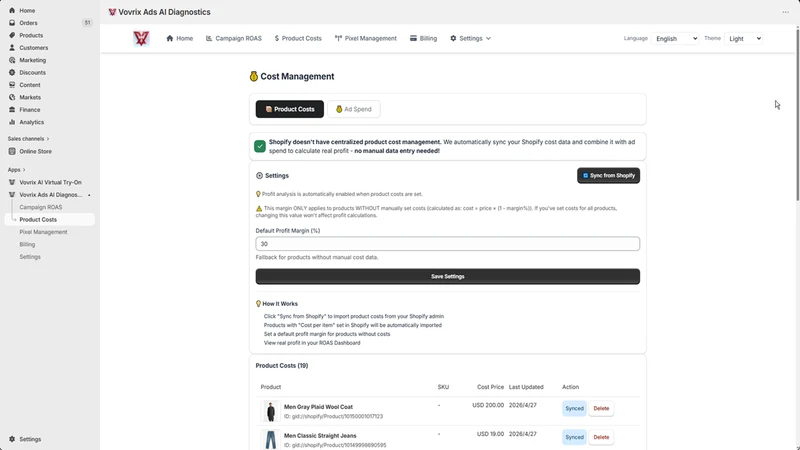800x450 pixels.
Task: Open Discounts icon in sidebar
Action: click(12, 72)
